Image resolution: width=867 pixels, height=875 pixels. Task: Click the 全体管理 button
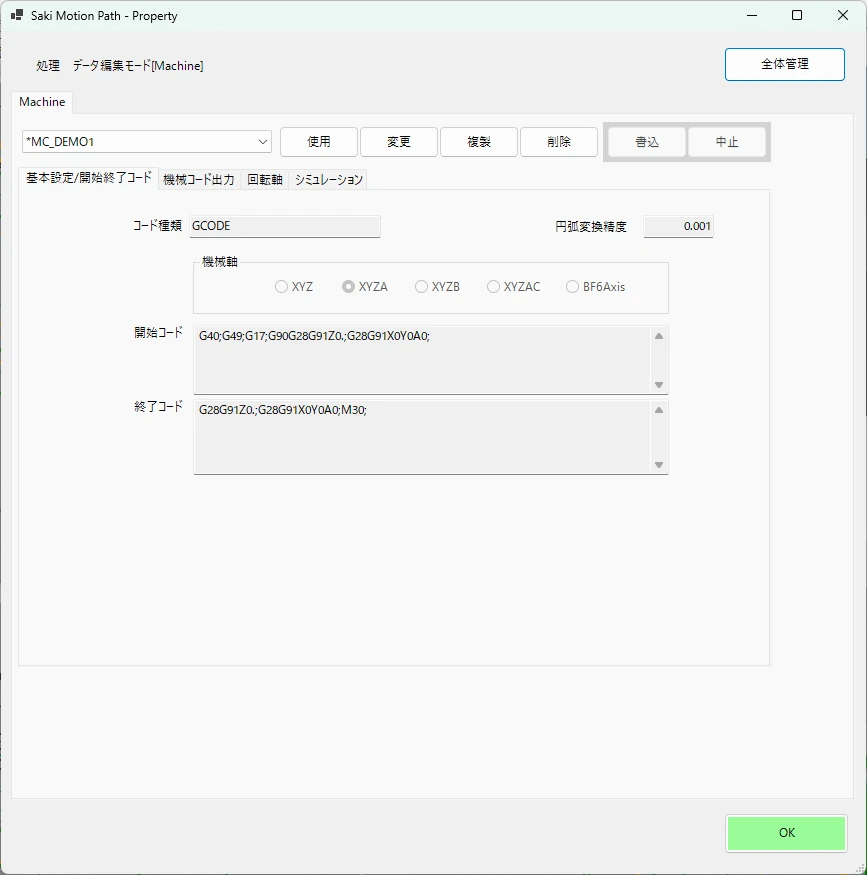coord(784,64)
